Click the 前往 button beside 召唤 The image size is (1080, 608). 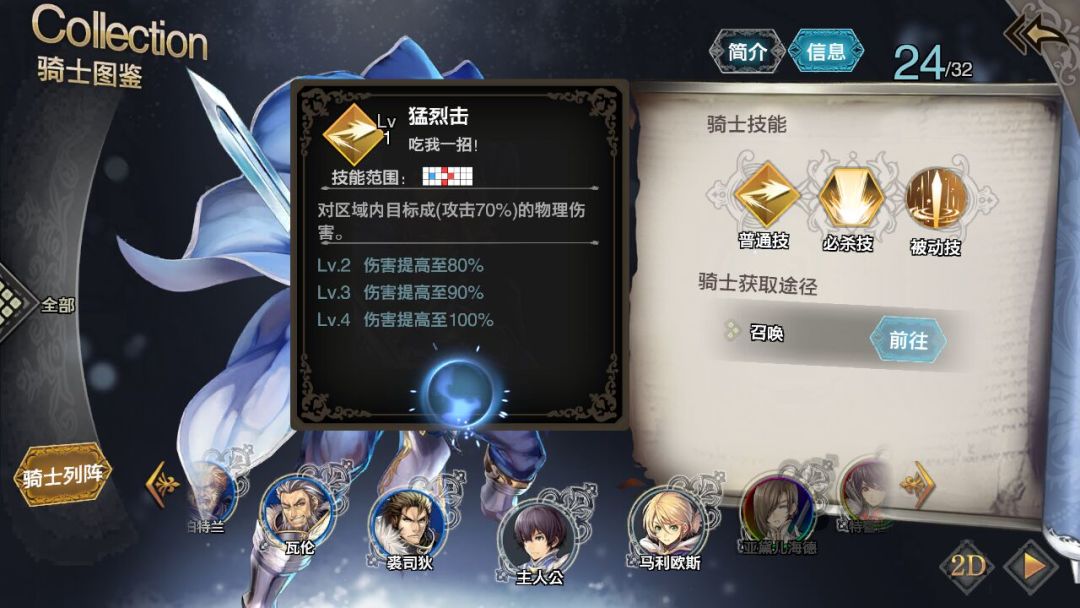[908, 339]
